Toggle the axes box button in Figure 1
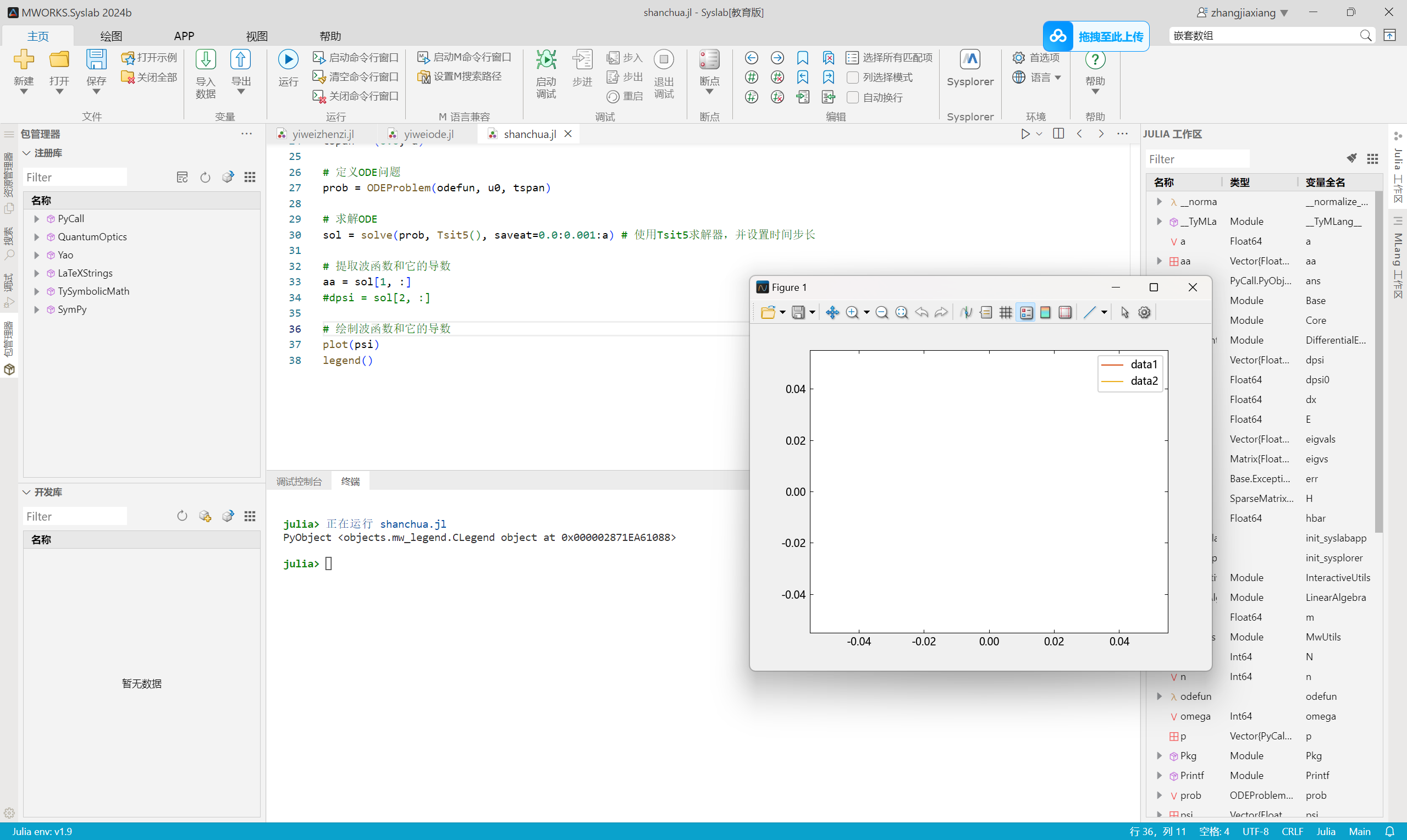 pyautogui.click(x=1065, y=312)
